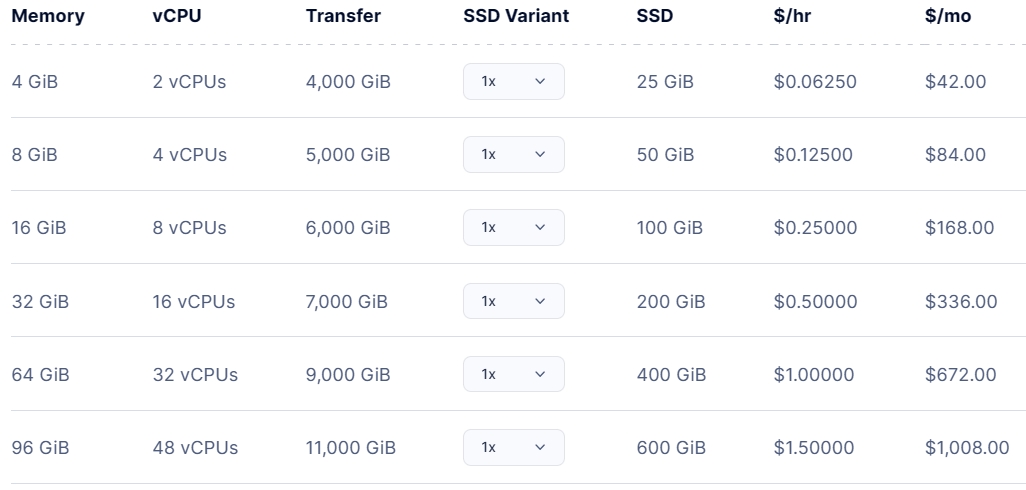Click the Memory column header
Image resolution: width=1026 pixels, height=490 pixels.
(48, 16)
